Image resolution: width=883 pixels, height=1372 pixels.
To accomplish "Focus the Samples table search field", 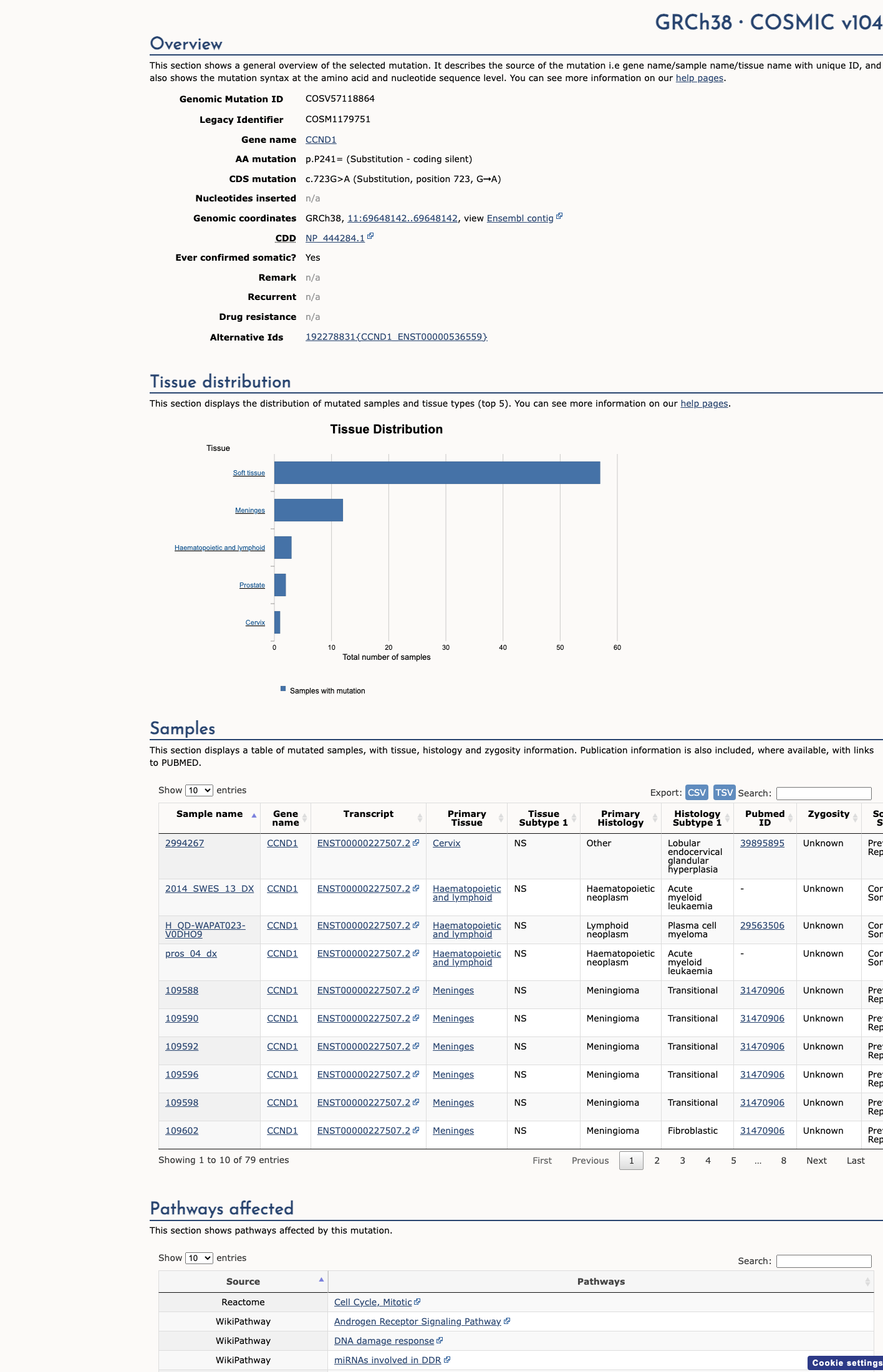I will click(824, 793).
